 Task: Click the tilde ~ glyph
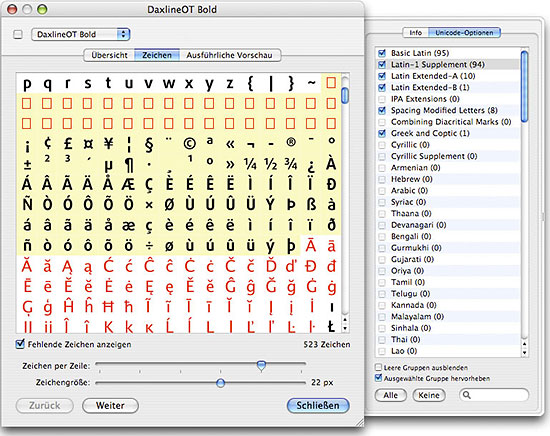[311, 83]
